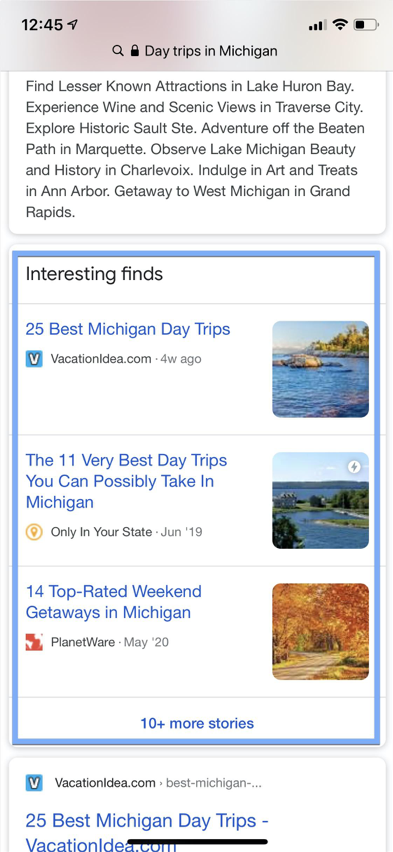Click the PlanetWare red favicon

pyautogui.click(x=34, y=642)
